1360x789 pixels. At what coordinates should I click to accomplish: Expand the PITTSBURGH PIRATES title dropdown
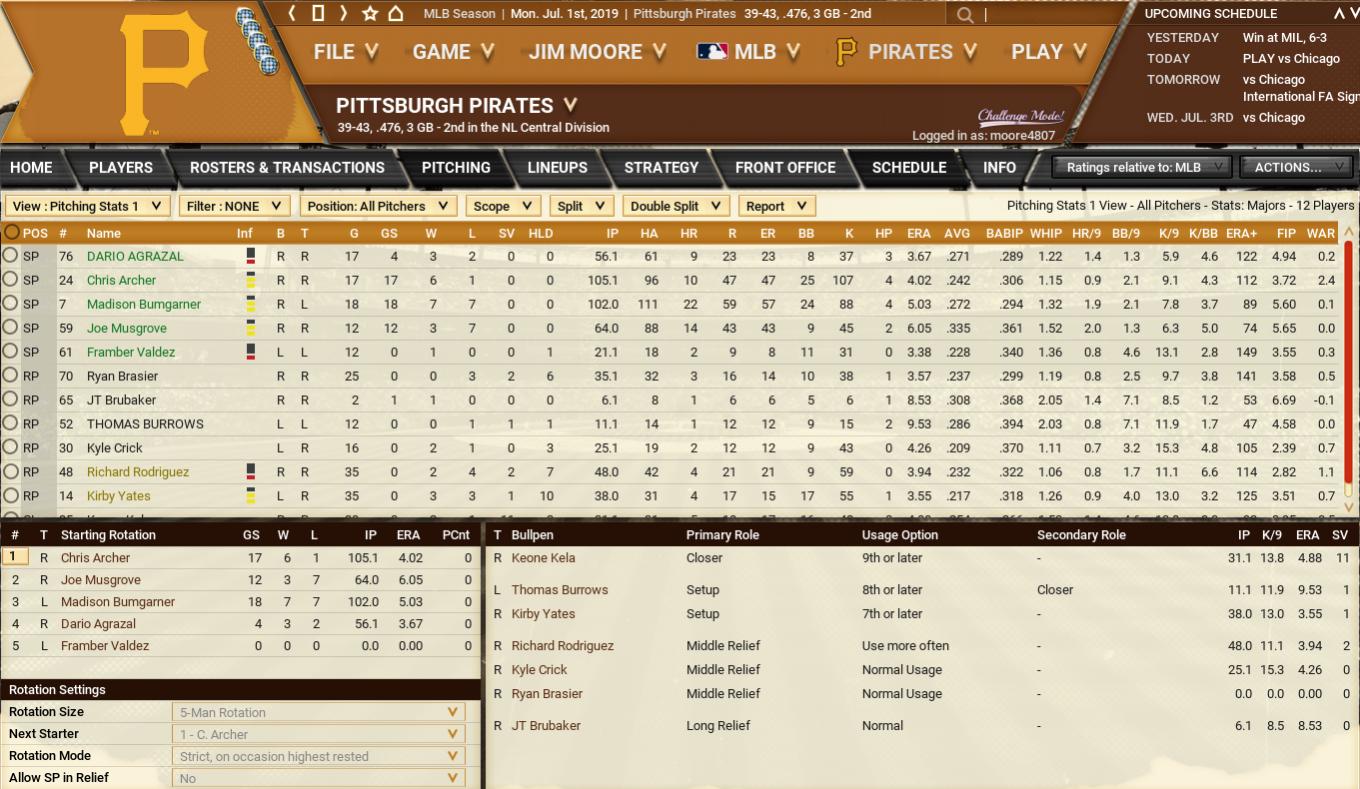tap(570, 104)
